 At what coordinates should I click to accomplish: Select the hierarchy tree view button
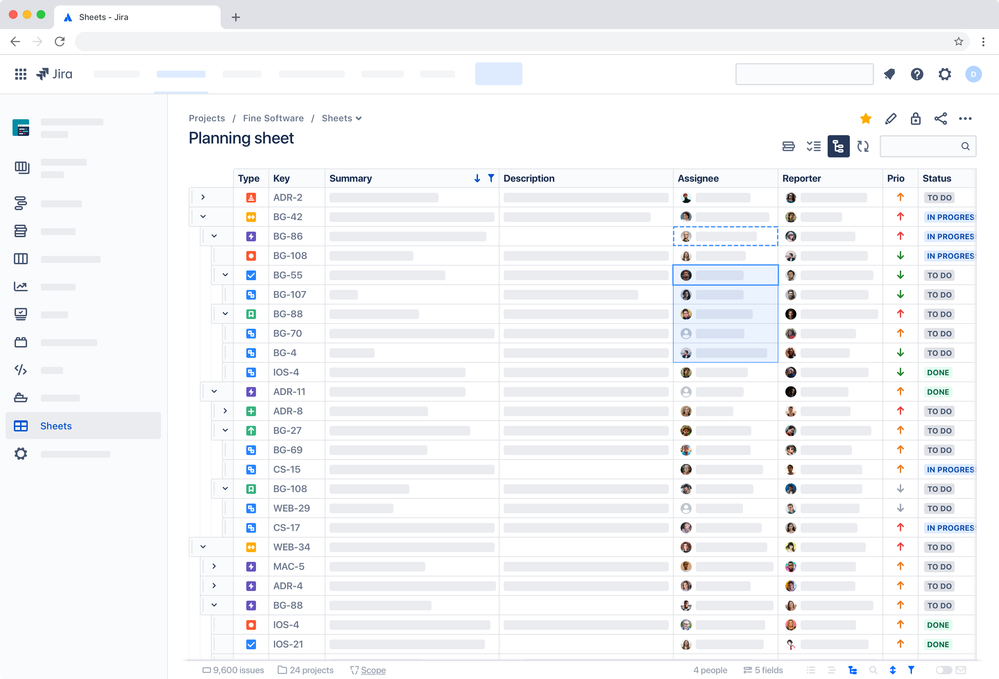click(838, 147)
